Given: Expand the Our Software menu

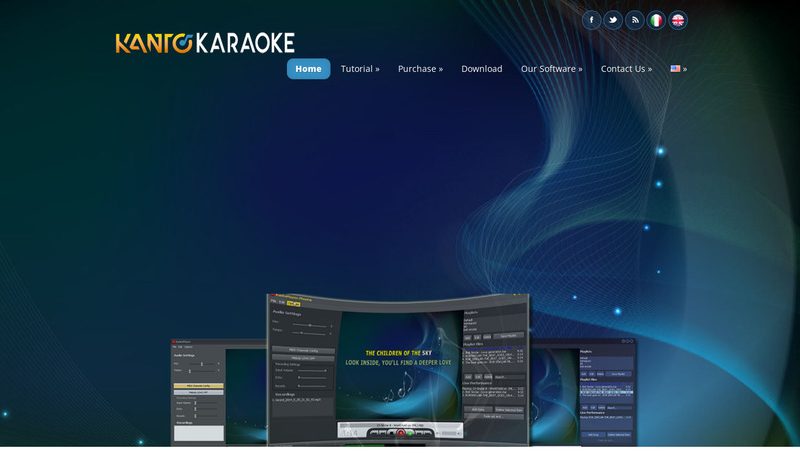Looking at the screenshot, I should pyautogui.click(x=551, y=69).
